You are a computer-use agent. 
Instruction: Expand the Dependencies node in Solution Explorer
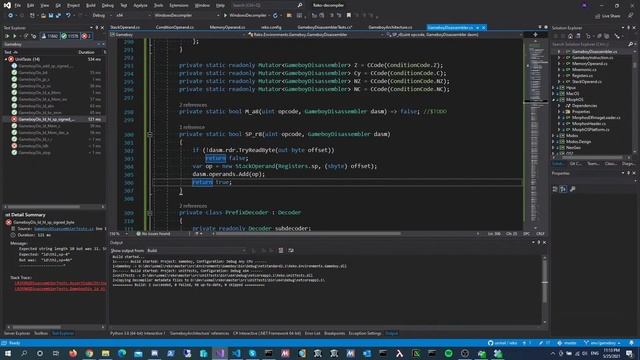click(x=559, y=106)
